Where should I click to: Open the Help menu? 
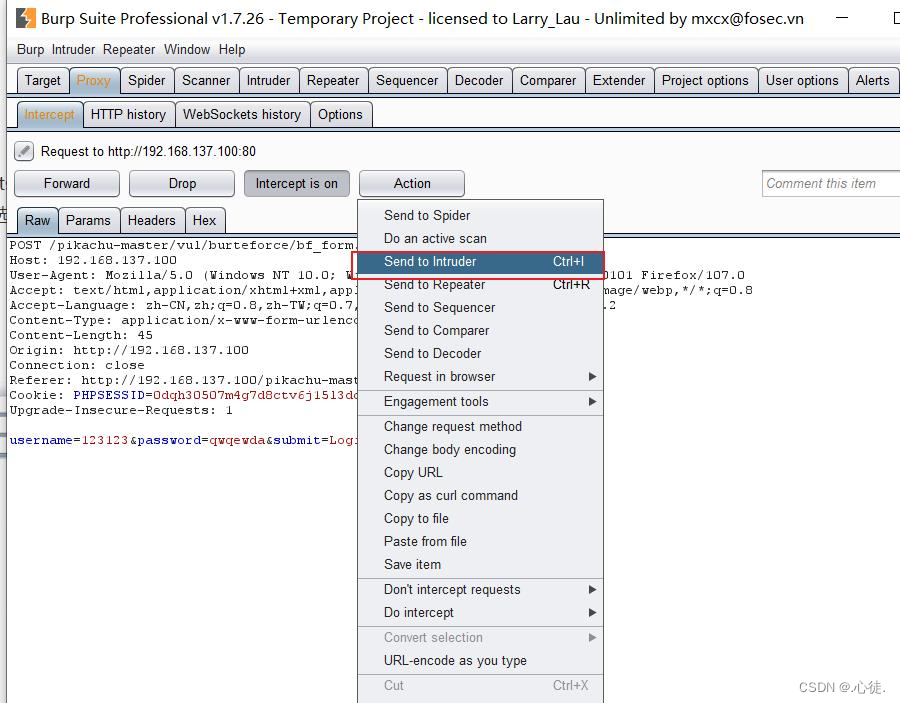[x=232, y=50]
